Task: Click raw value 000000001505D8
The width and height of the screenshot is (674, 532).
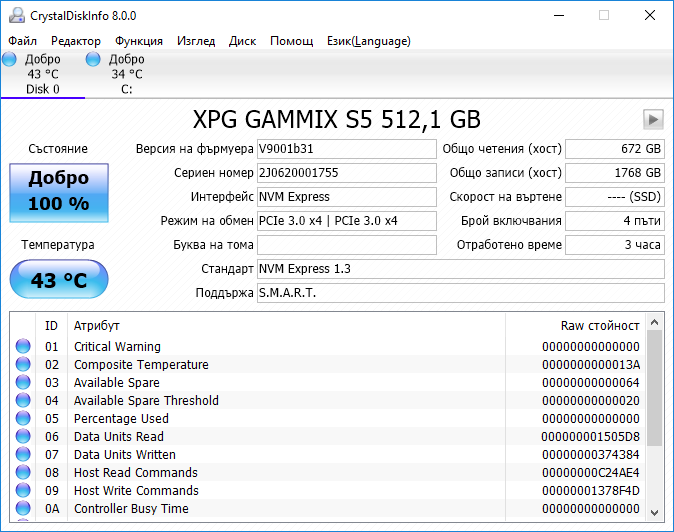Action: (x=591, y=437)
